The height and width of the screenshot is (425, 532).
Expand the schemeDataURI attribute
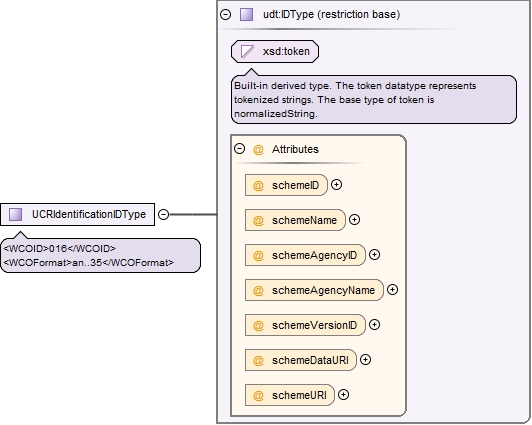(x=365, y=360)
